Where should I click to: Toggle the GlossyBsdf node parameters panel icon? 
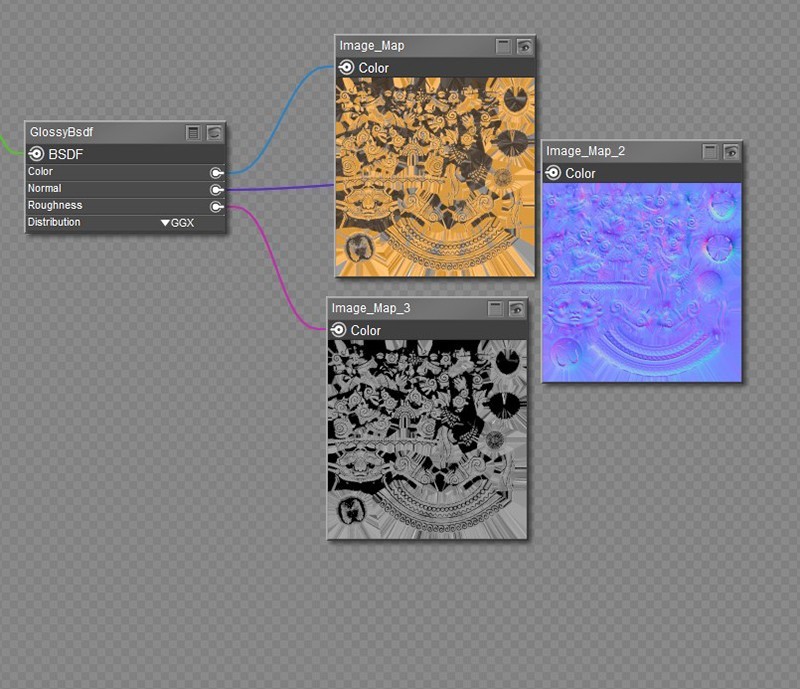click(193, 133)
